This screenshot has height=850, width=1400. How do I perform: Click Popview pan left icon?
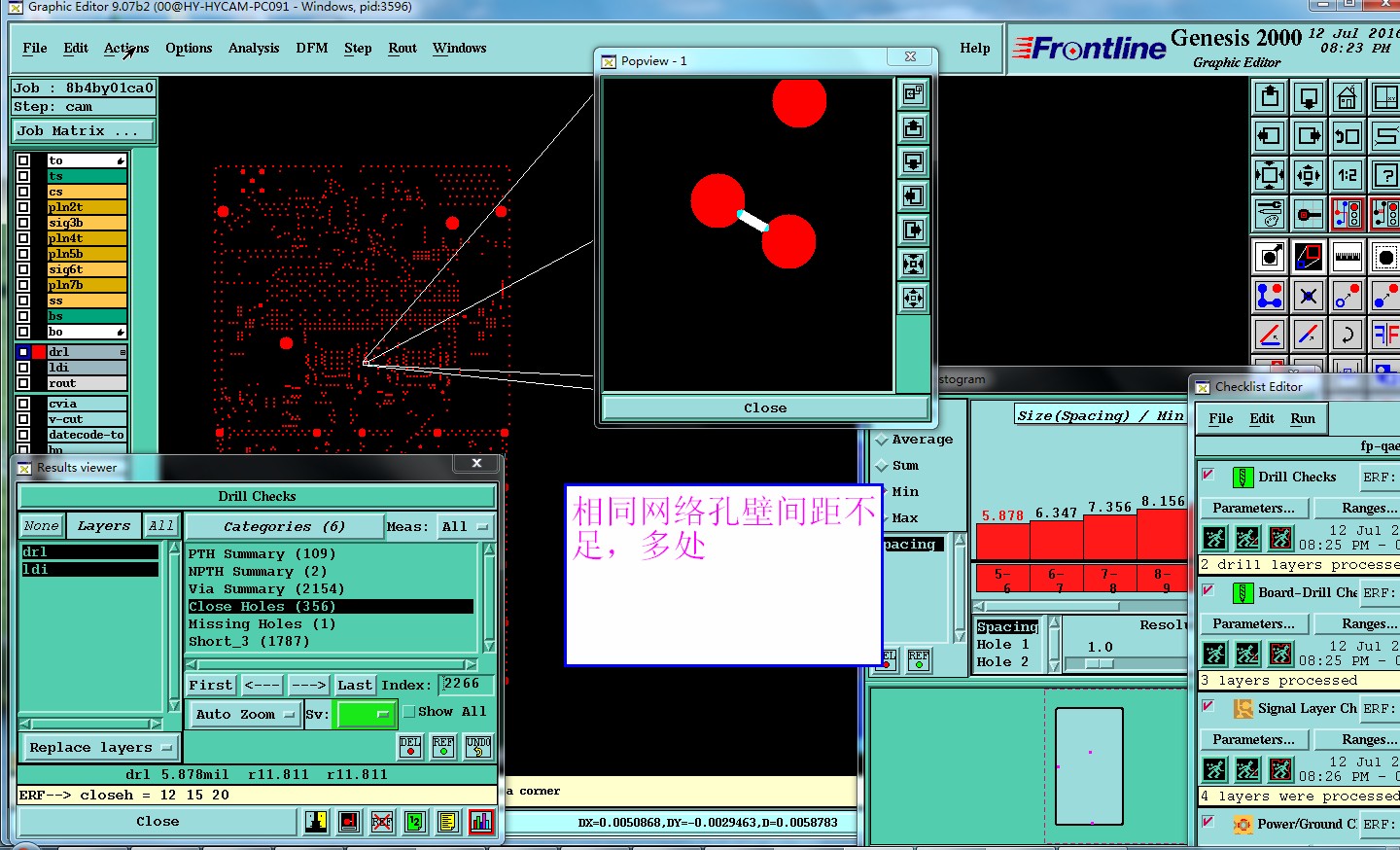913,195
